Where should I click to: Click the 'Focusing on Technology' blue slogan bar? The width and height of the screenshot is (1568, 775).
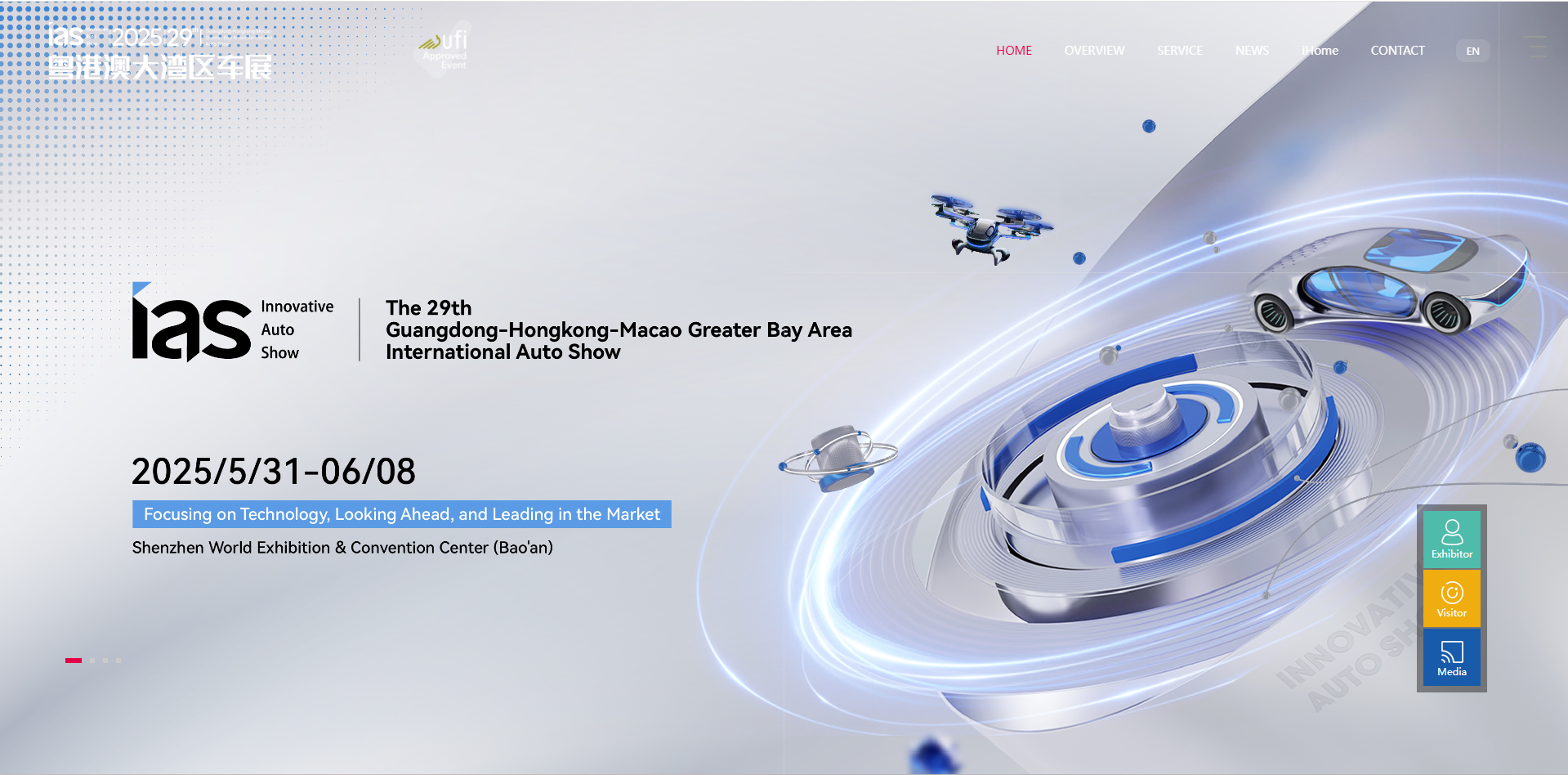(x=402, y=514)
